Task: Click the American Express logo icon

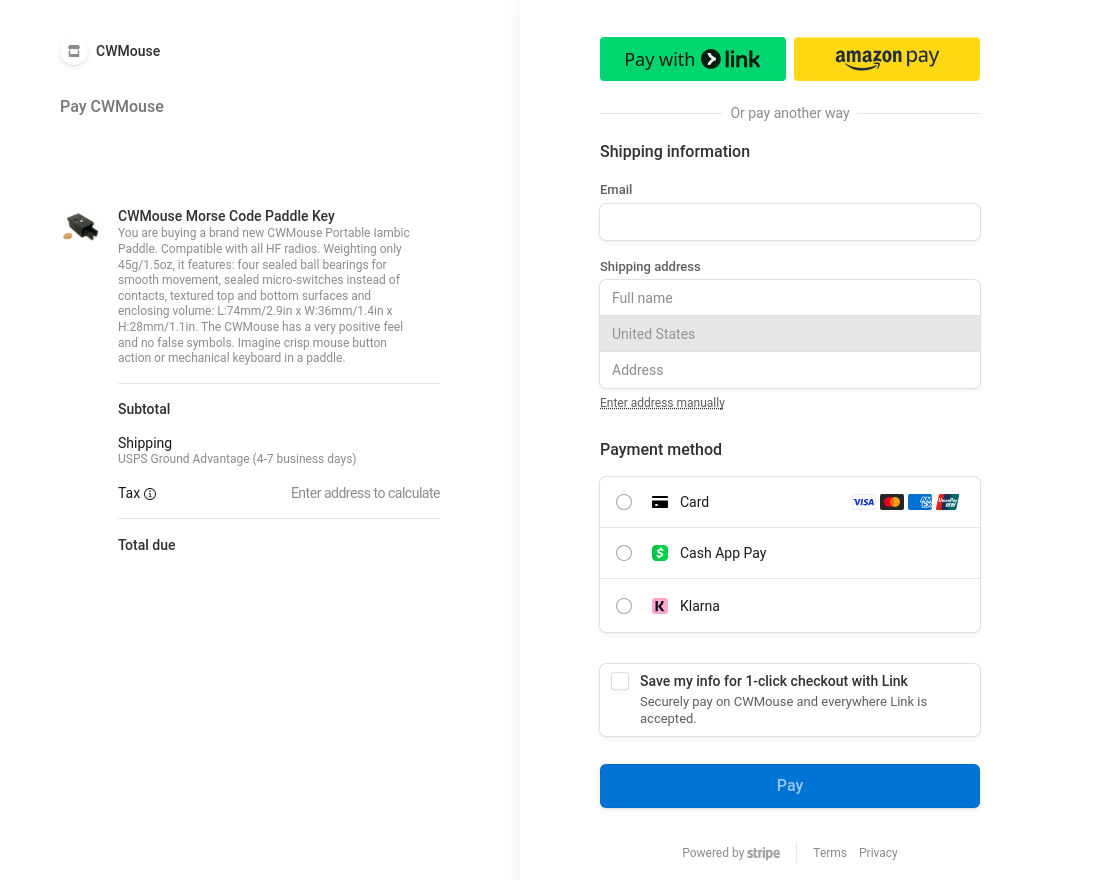Action: pyautogui.click(x=919, y=502)
